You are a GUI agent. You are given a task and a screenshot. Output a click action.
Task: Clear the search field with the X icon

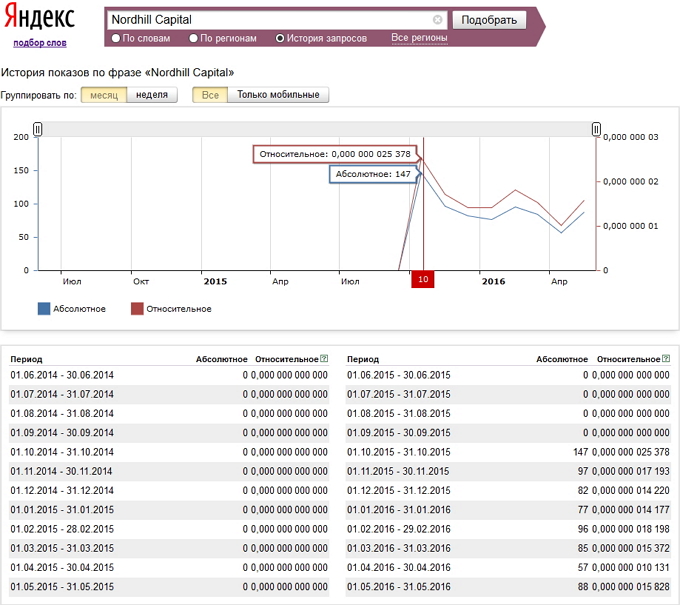coord(438,20)
